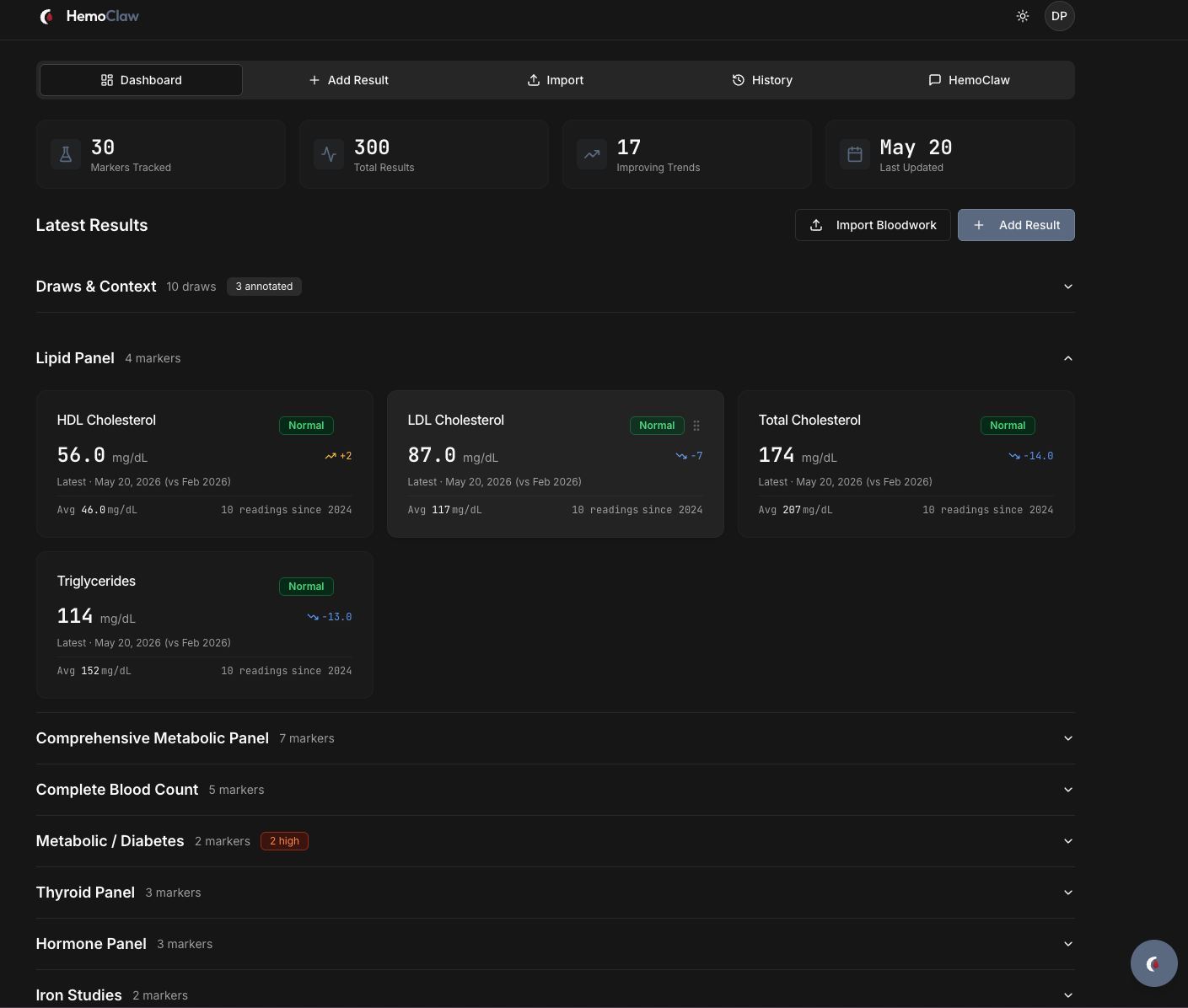Click the 'Thyroid Panel' section heading
Image resolution: width=1188 pixels, height=1008 pixels.
[x=85, y=893]
